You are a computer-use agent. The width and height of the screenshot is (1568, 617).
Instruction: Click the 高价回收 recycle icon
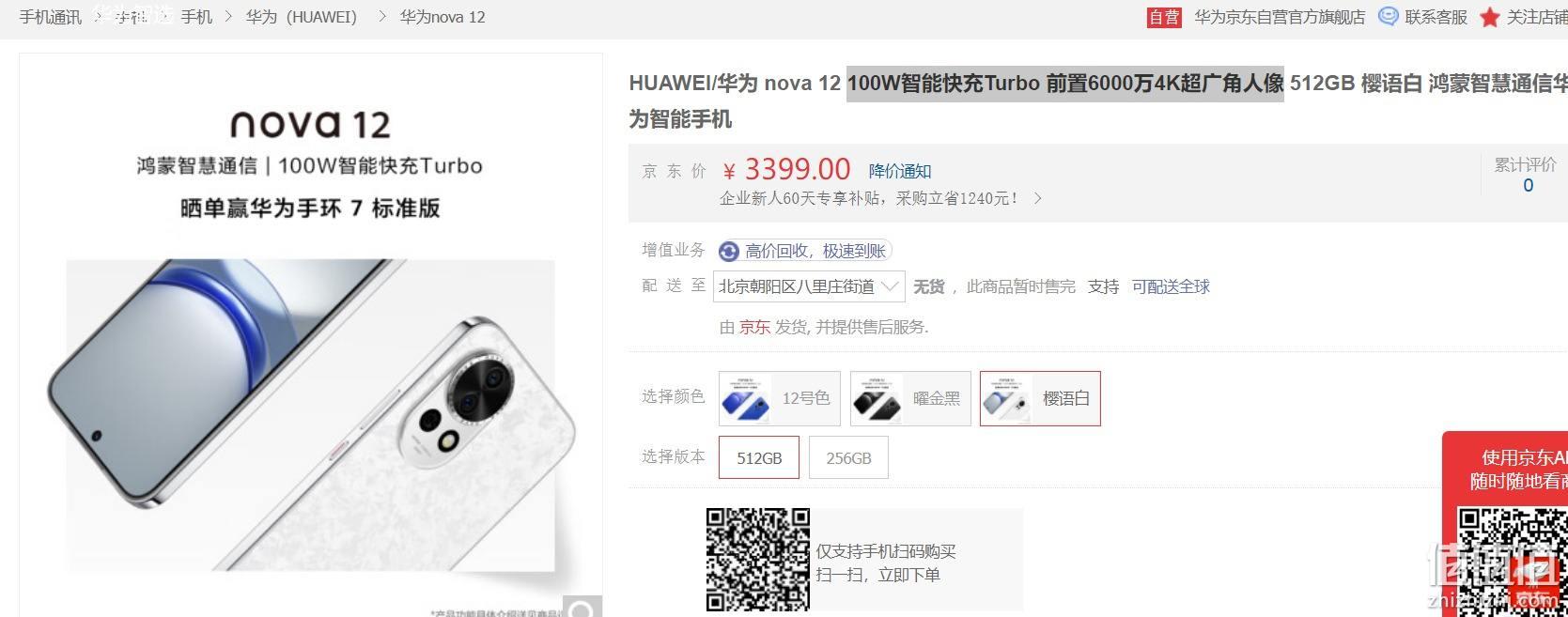pyautogui.click(x=729, y=251)
